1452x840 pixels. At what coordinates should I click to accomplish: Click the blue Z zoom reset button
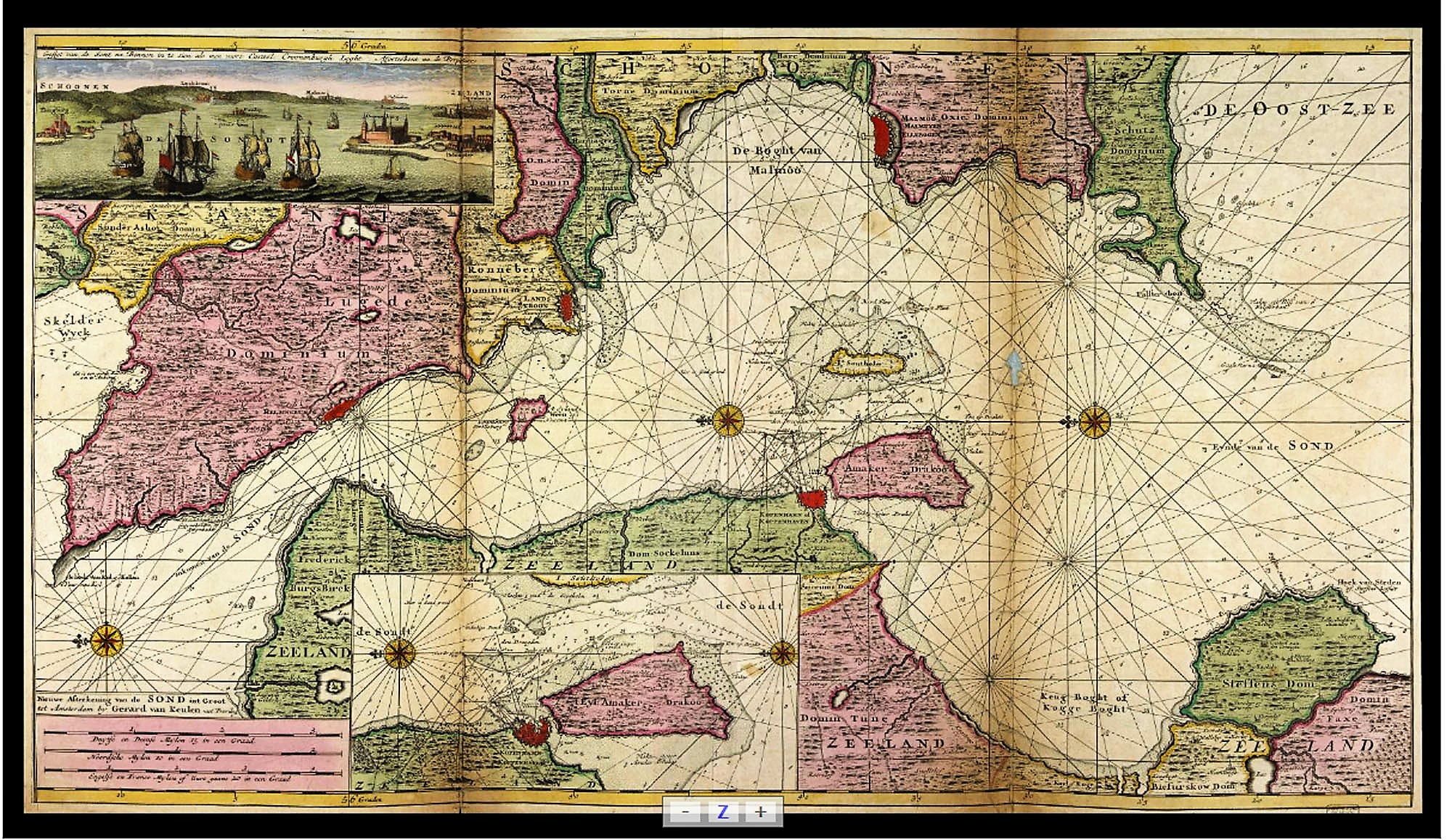click(722, 812)
